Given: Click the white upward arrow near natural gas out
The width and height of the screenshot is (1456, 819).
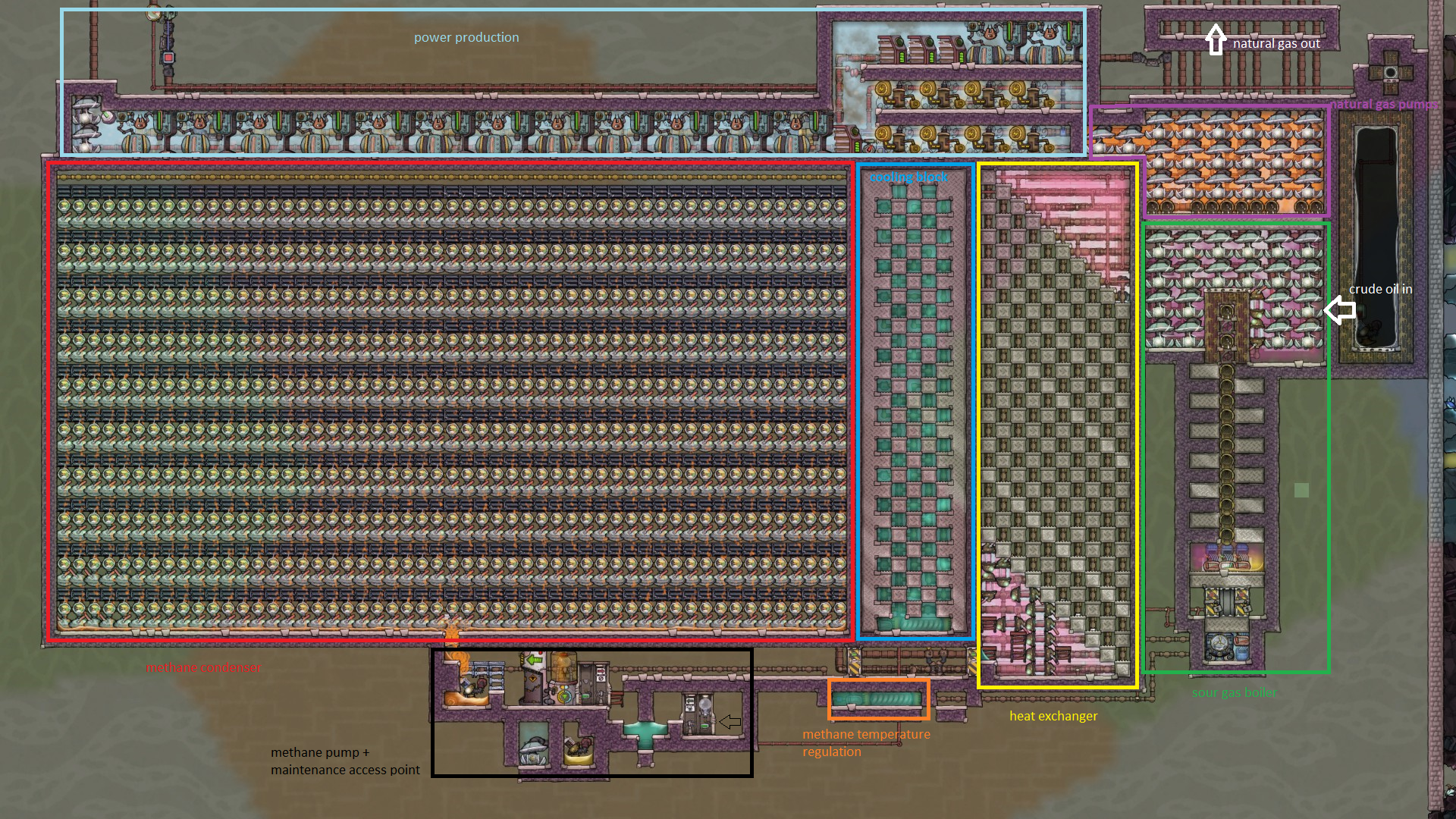Looking at the screenshot, I should (1216, 39).
